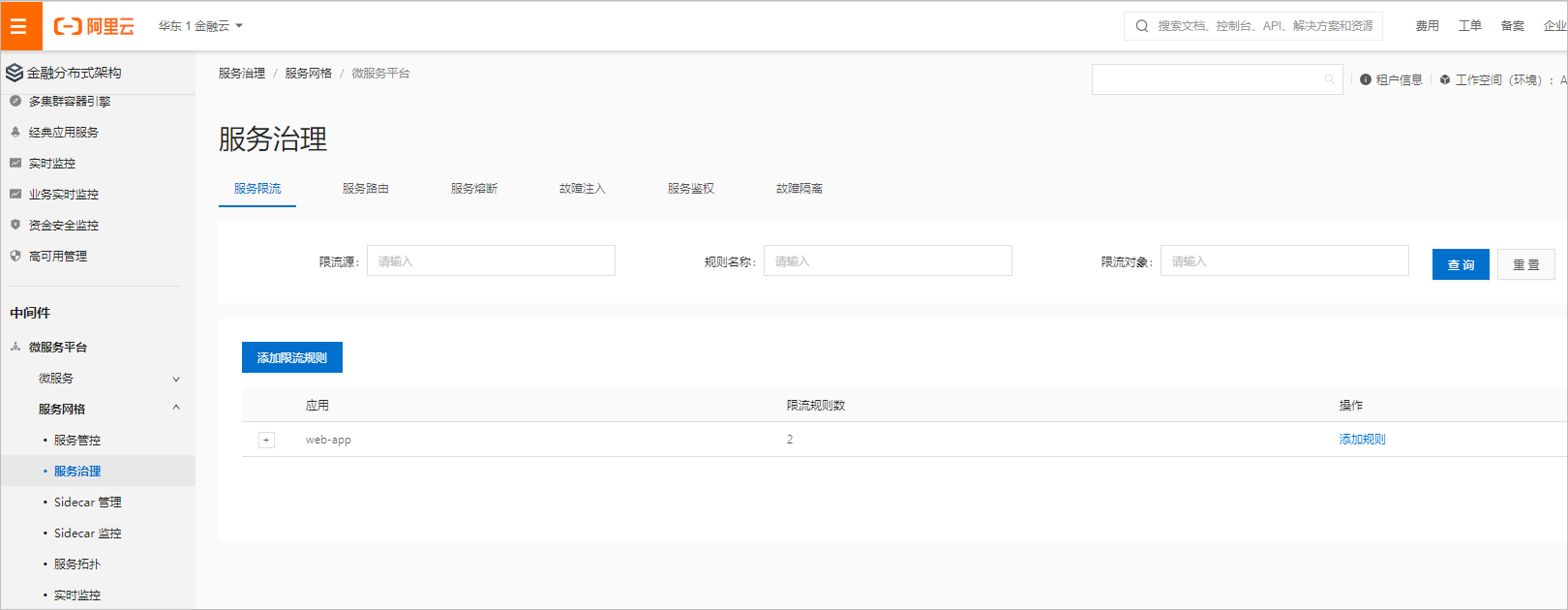Click the web-app application name
1568x610 pixels.
[329, 440]
